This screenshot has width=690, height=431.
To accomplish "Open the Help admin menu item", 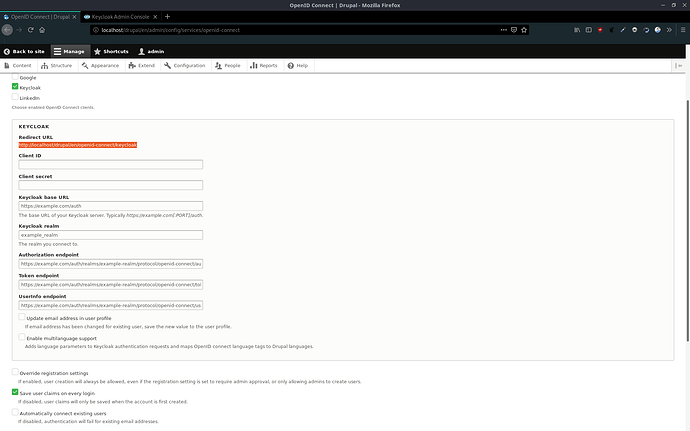I will click(x=298, y=66).
